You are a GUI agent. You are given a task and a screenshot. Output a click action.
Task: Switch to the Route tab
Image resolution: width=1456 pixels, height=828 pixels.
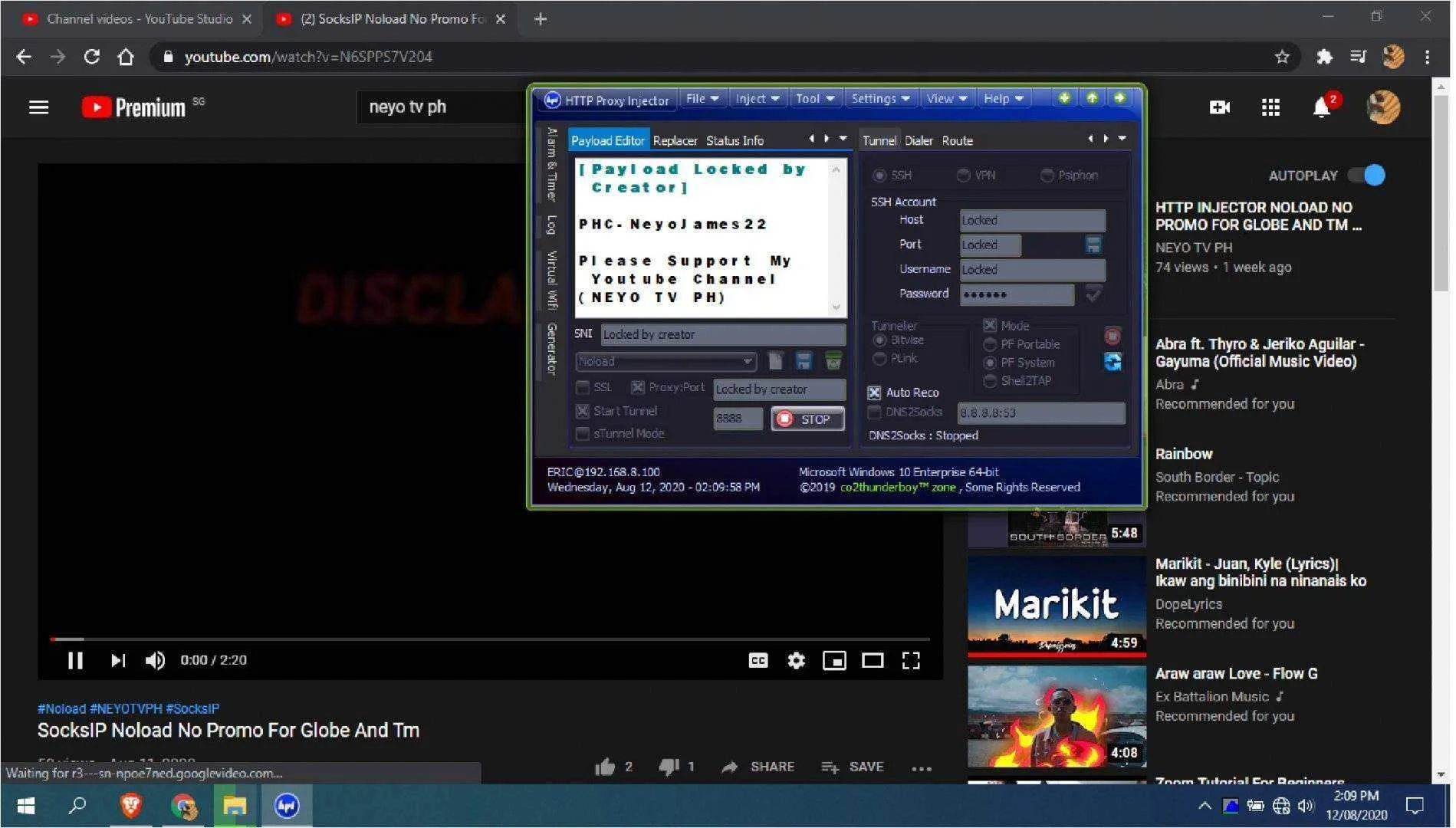click(957, 141)
